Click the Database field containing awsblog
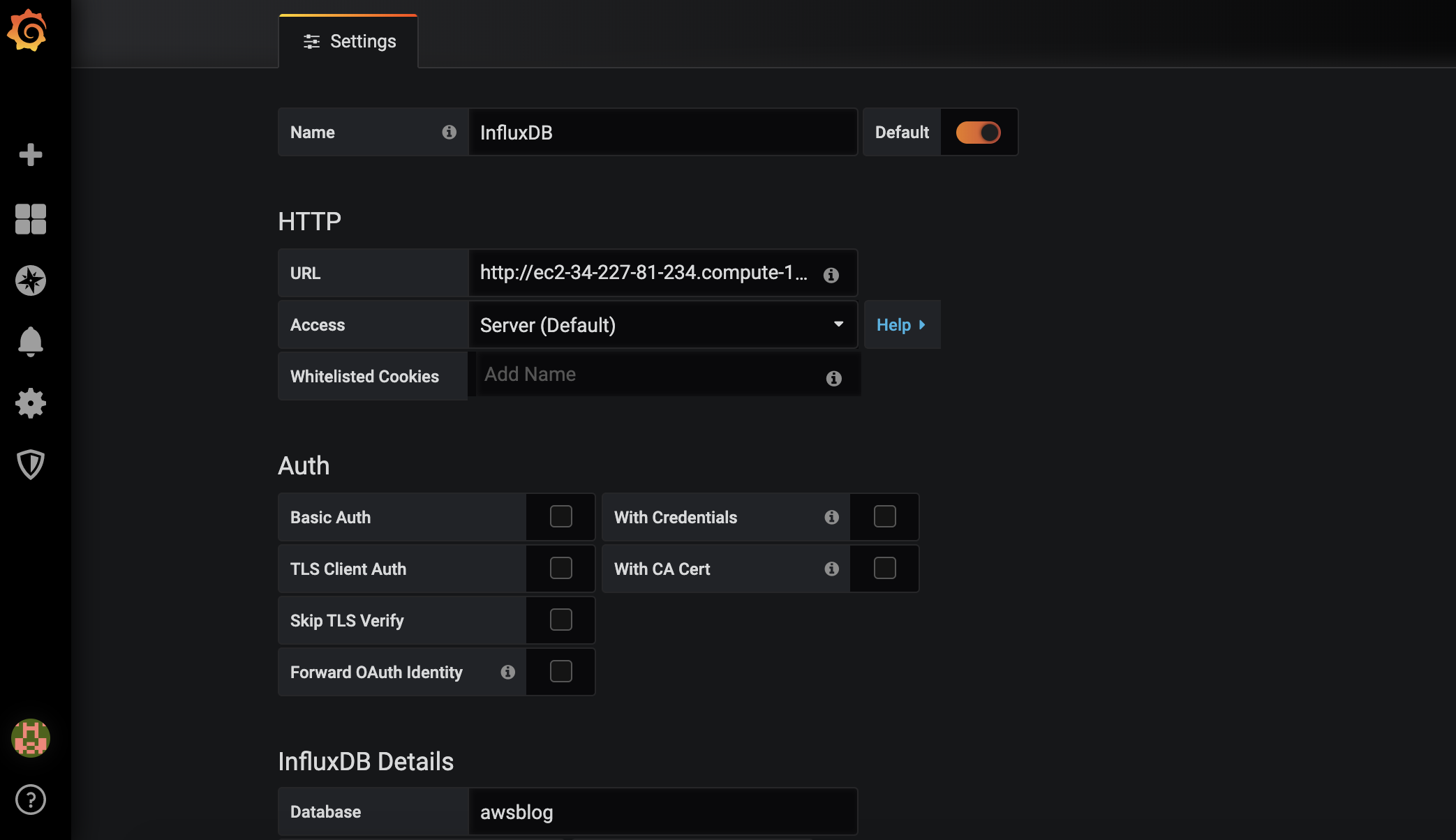1456x840 pixels. click(662, 812)
